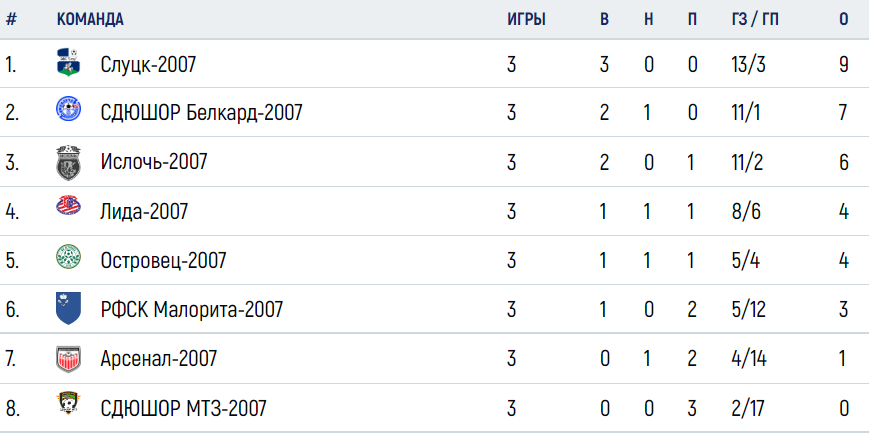This screenshot has height=437, width=869.
Task: Open the СДЮШОР МТЗ-2007 team link
Action: pyautogui.click(x=183, y=408)
